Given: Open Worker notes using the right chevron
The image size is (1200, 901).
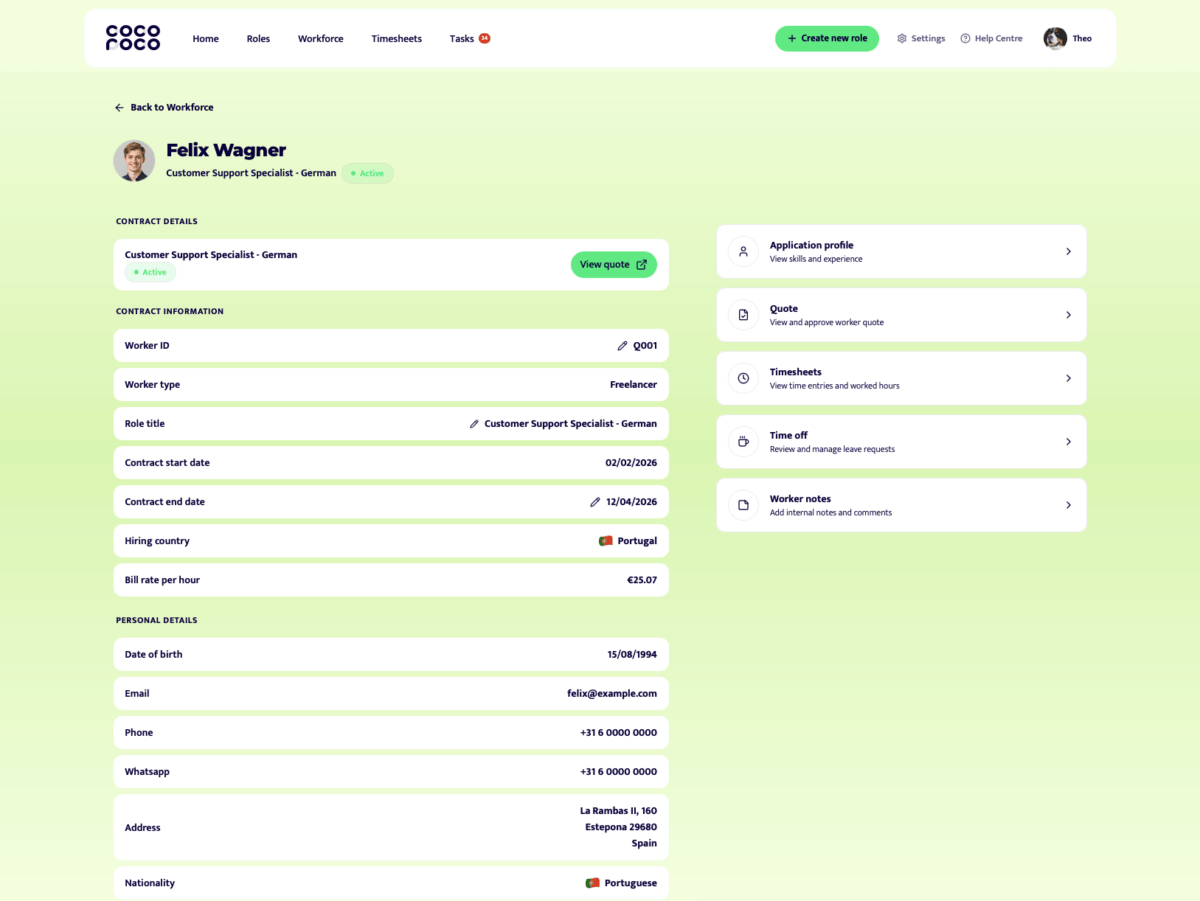Looking at the screenshot, I should (1068, 505).
